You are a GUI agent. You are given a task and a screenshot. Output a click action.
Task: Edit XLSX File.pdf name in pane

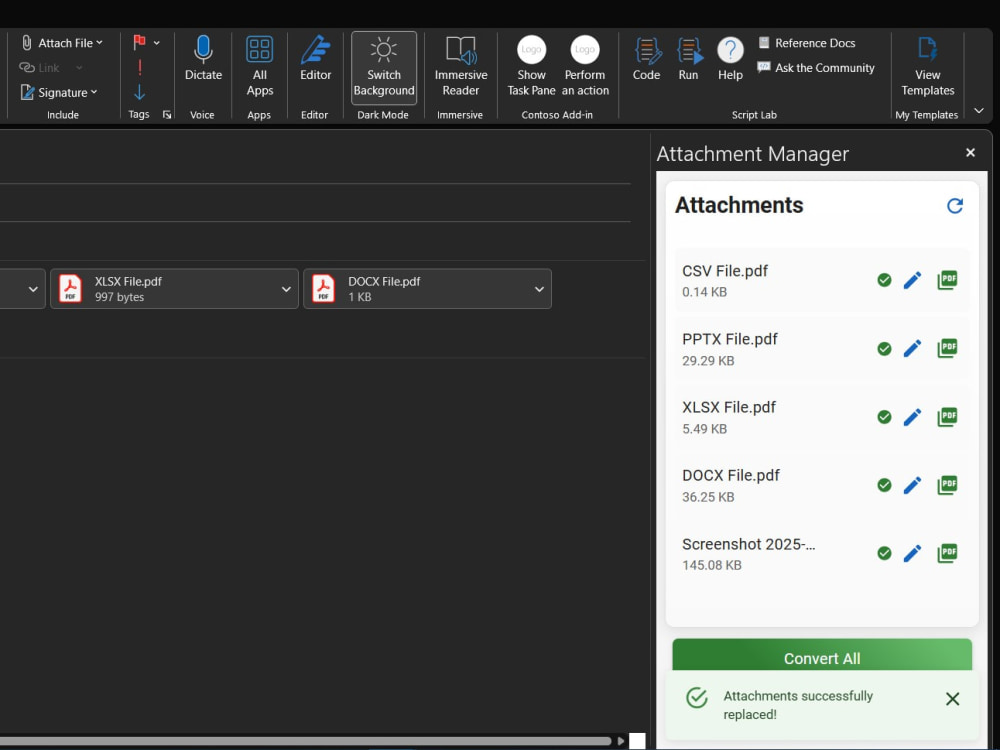click(x=913, y=417)
